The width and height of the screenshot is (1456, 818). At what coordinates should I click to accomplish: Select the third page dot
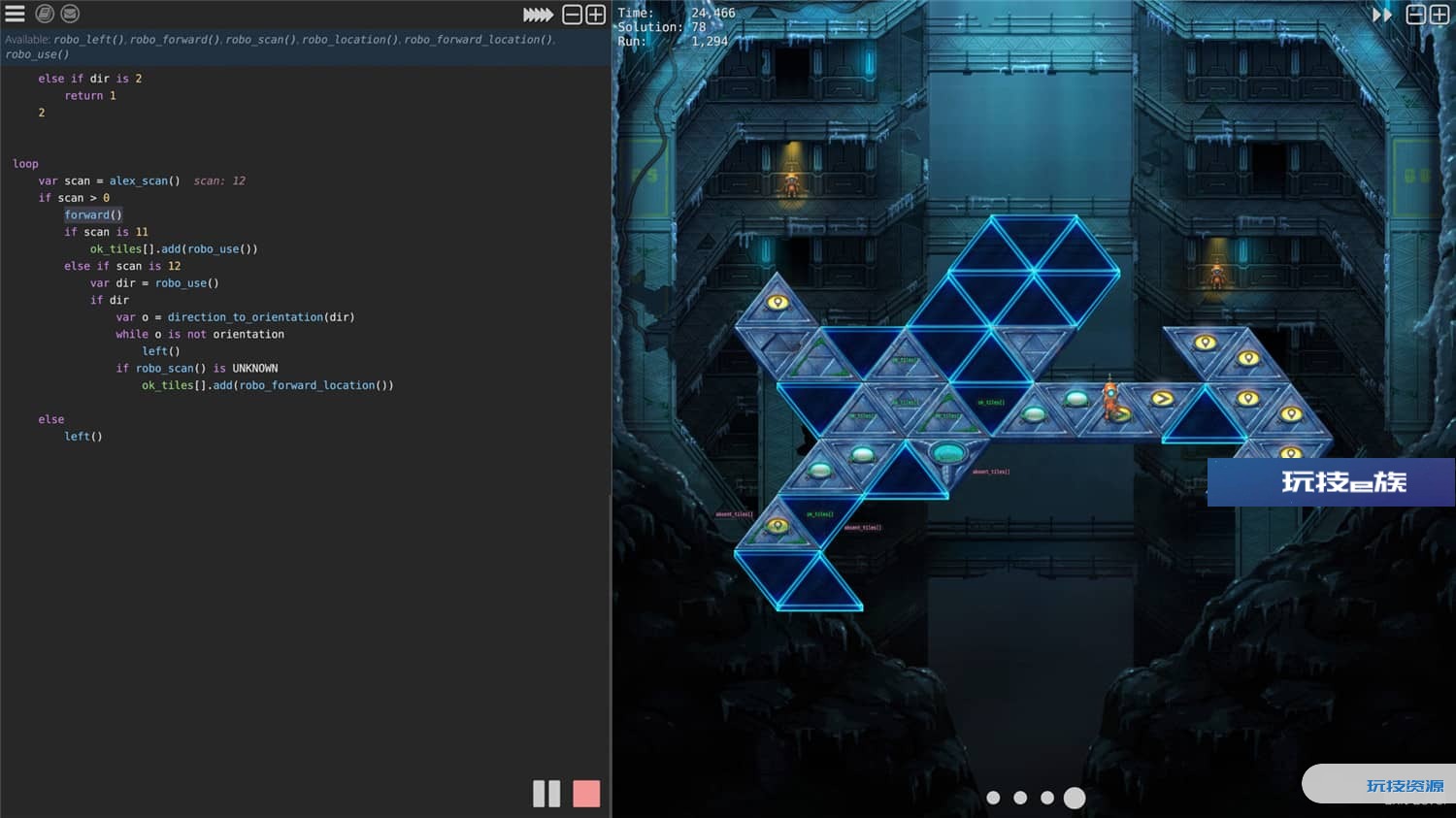[1047, 798]
